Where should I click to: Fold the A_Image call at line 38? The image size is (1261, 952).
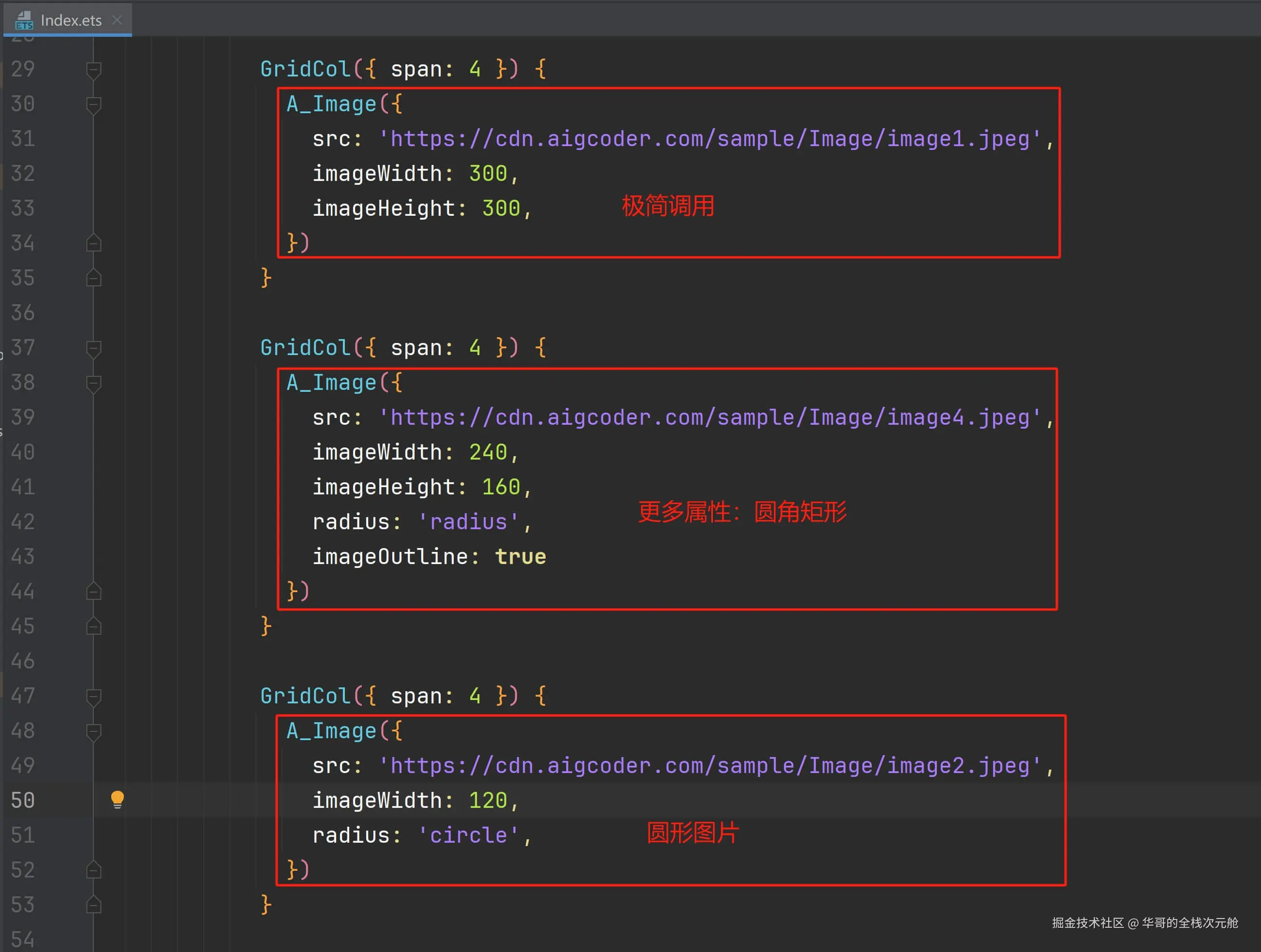pyautogui.click(x=93, y=383)
